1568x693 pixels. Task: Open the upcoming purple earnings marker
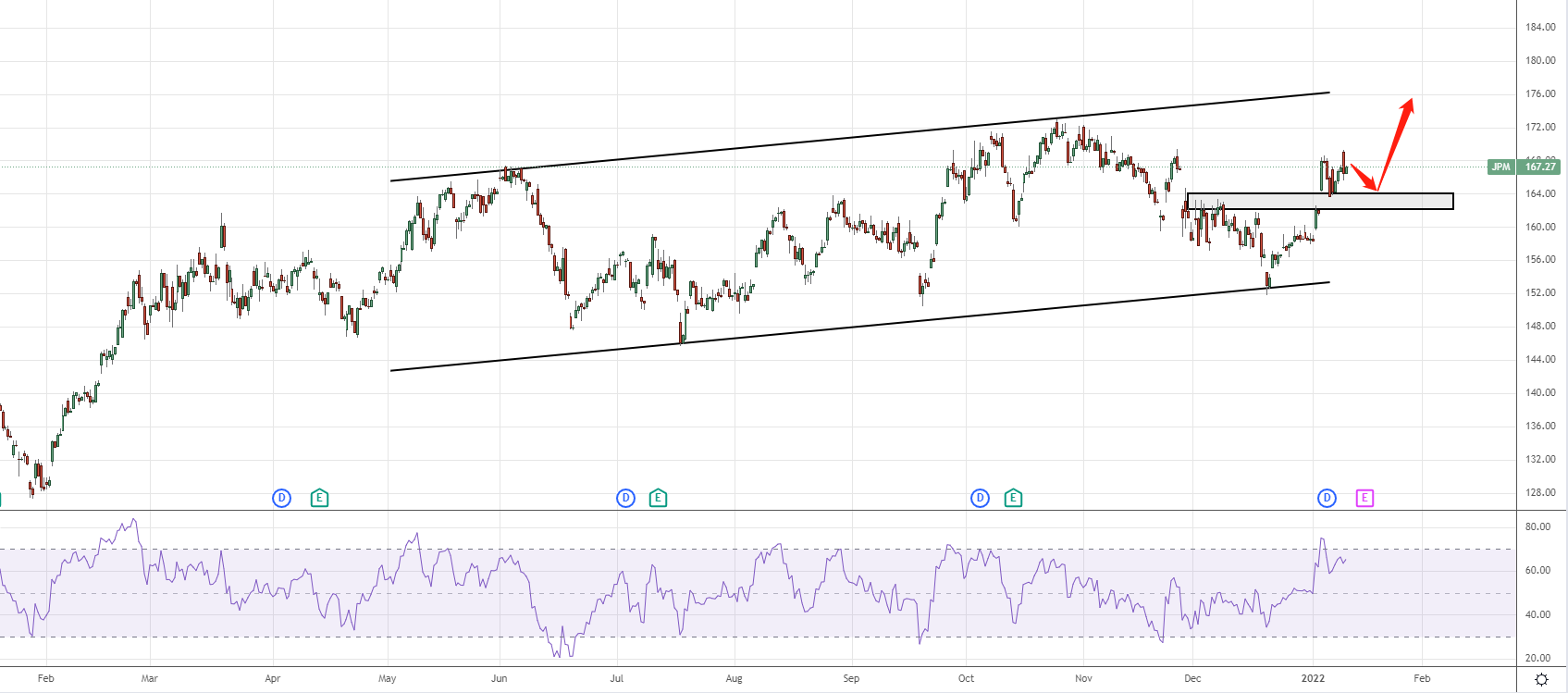click(x=1364, y=499)
